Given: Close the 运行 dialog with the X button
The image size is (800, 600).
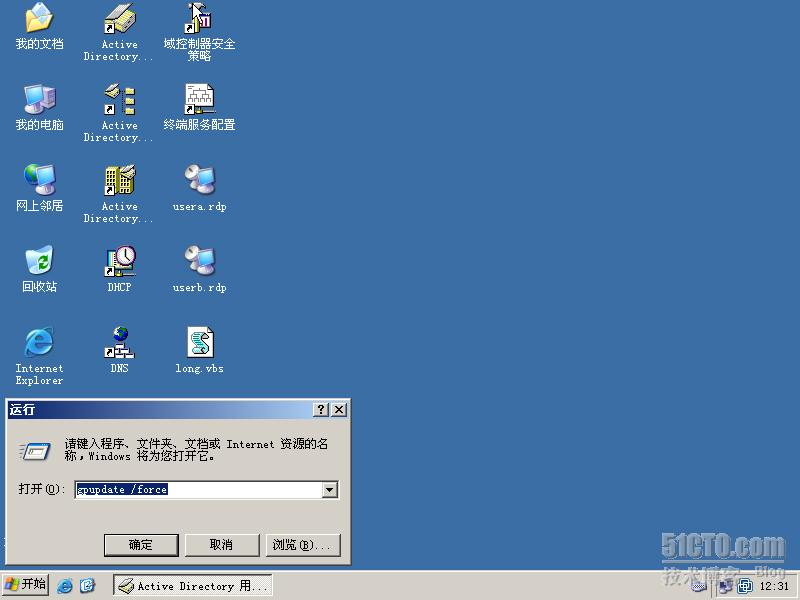Looking at the screenshot, I should point(339,410).
